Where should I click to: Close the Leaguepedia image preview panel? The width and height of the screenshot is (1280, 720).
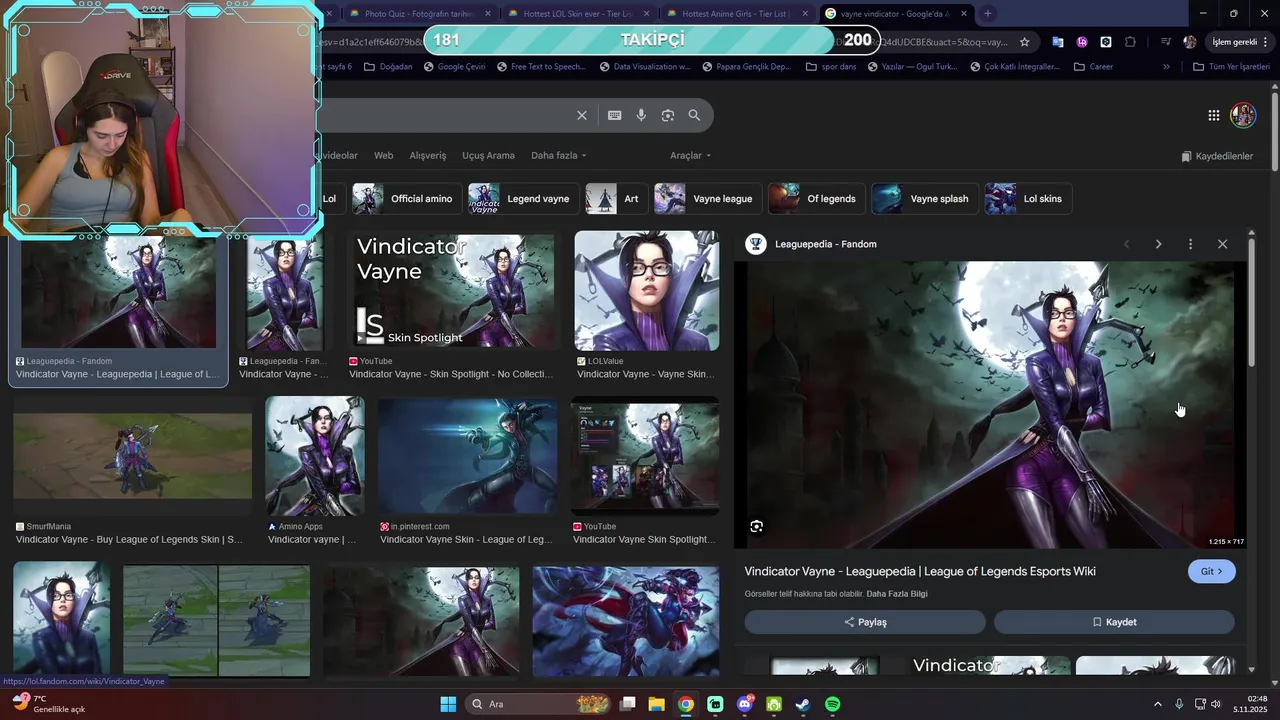pyautogui.click(x=1222, y=244)
